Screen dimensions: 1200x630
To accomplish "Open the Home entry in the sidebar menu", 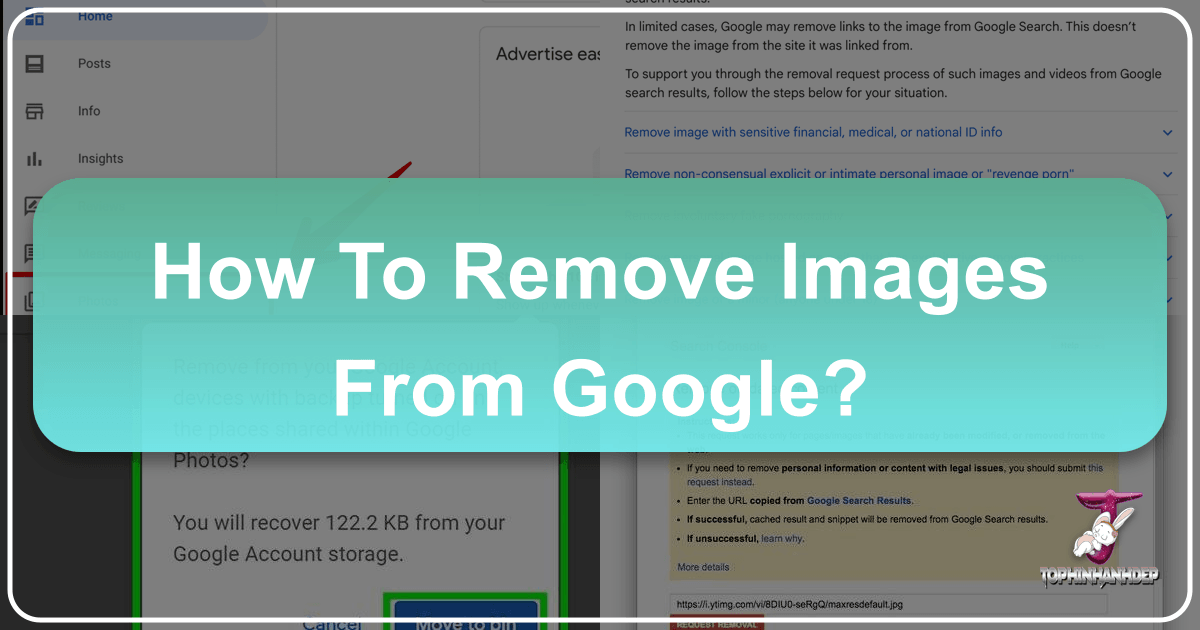I will [95, 16].
